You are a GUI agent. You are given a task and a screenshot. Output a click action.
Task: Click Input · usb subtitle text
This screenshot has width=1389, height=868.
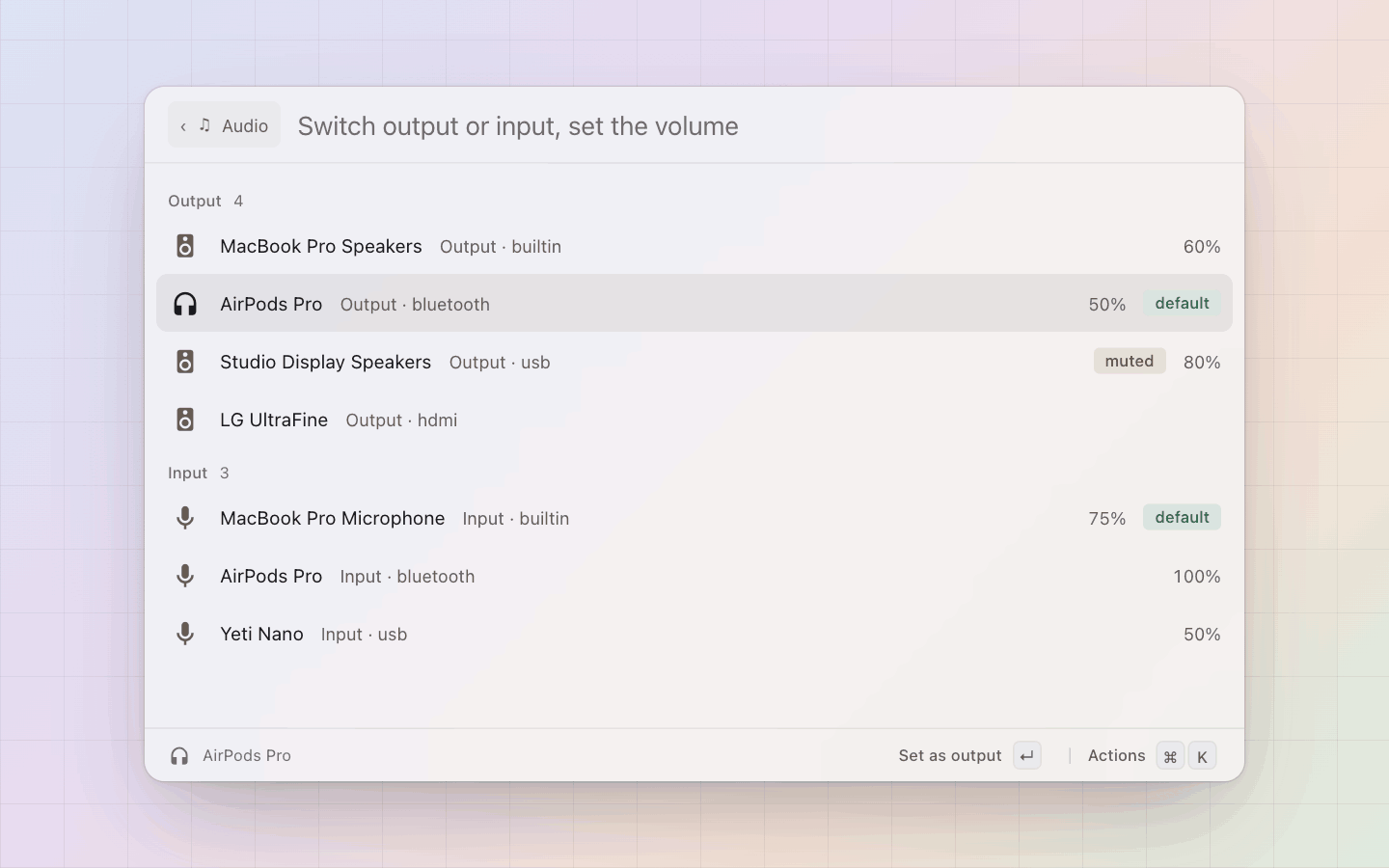coord(364,635)
